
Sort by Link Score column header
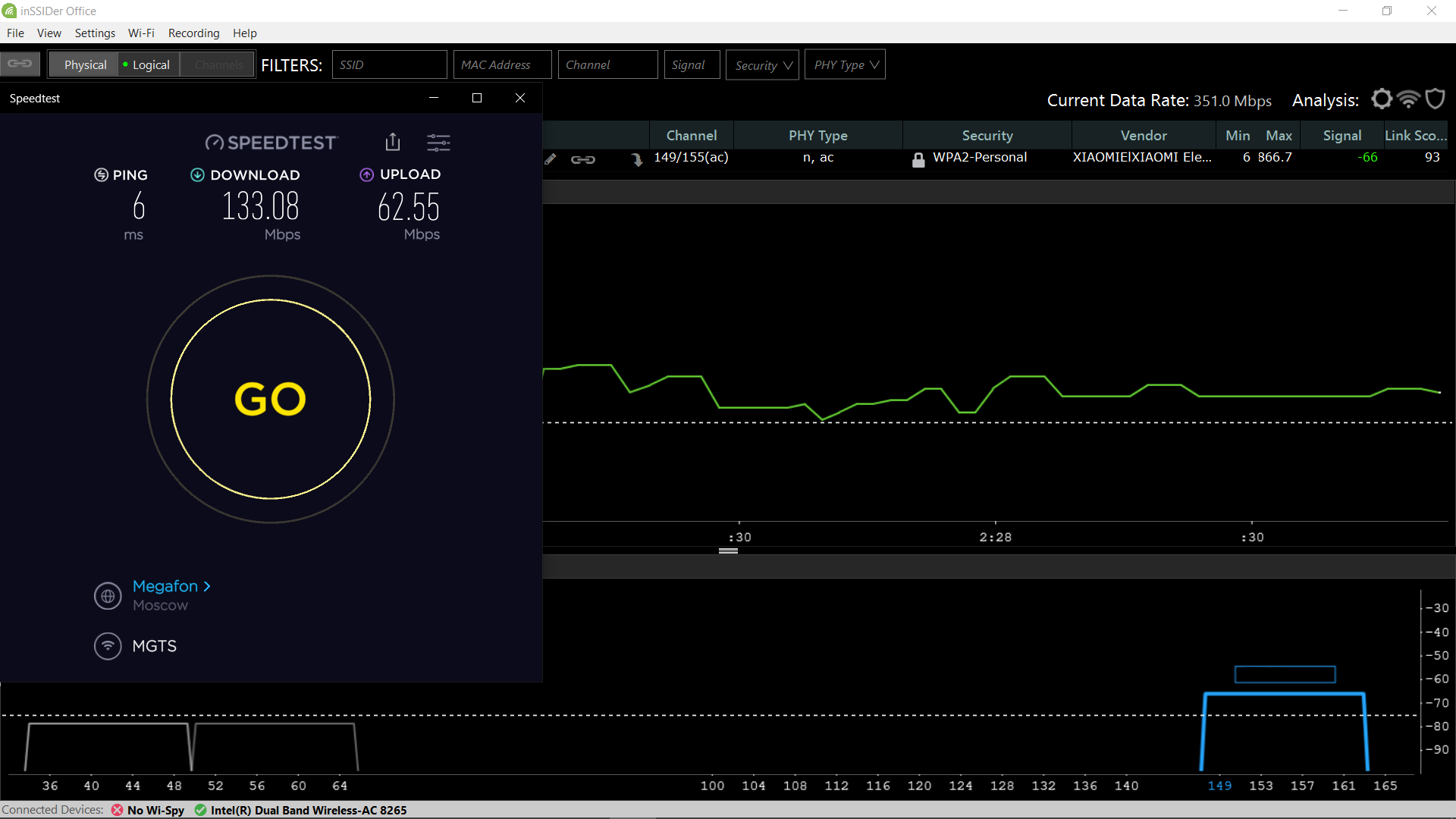click(1415, 135)
